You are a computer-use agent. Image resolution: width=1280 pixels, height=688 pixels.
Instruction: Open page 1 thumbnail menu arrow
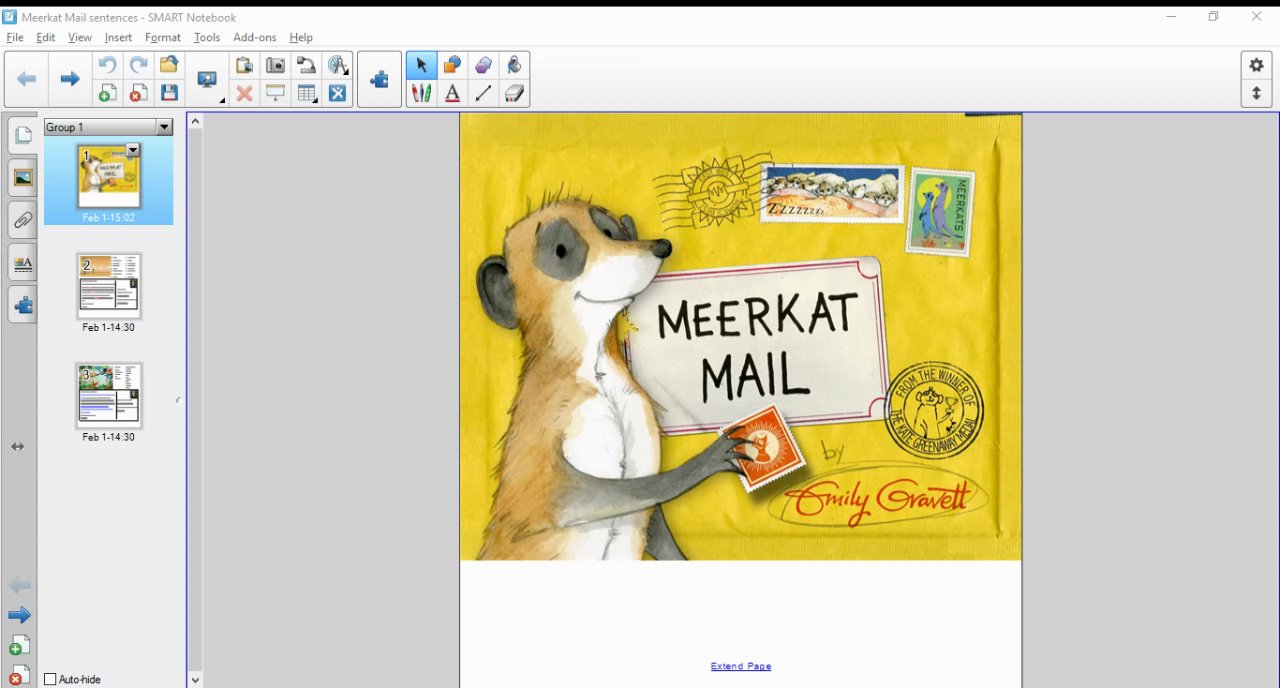[x=132, y=150]
